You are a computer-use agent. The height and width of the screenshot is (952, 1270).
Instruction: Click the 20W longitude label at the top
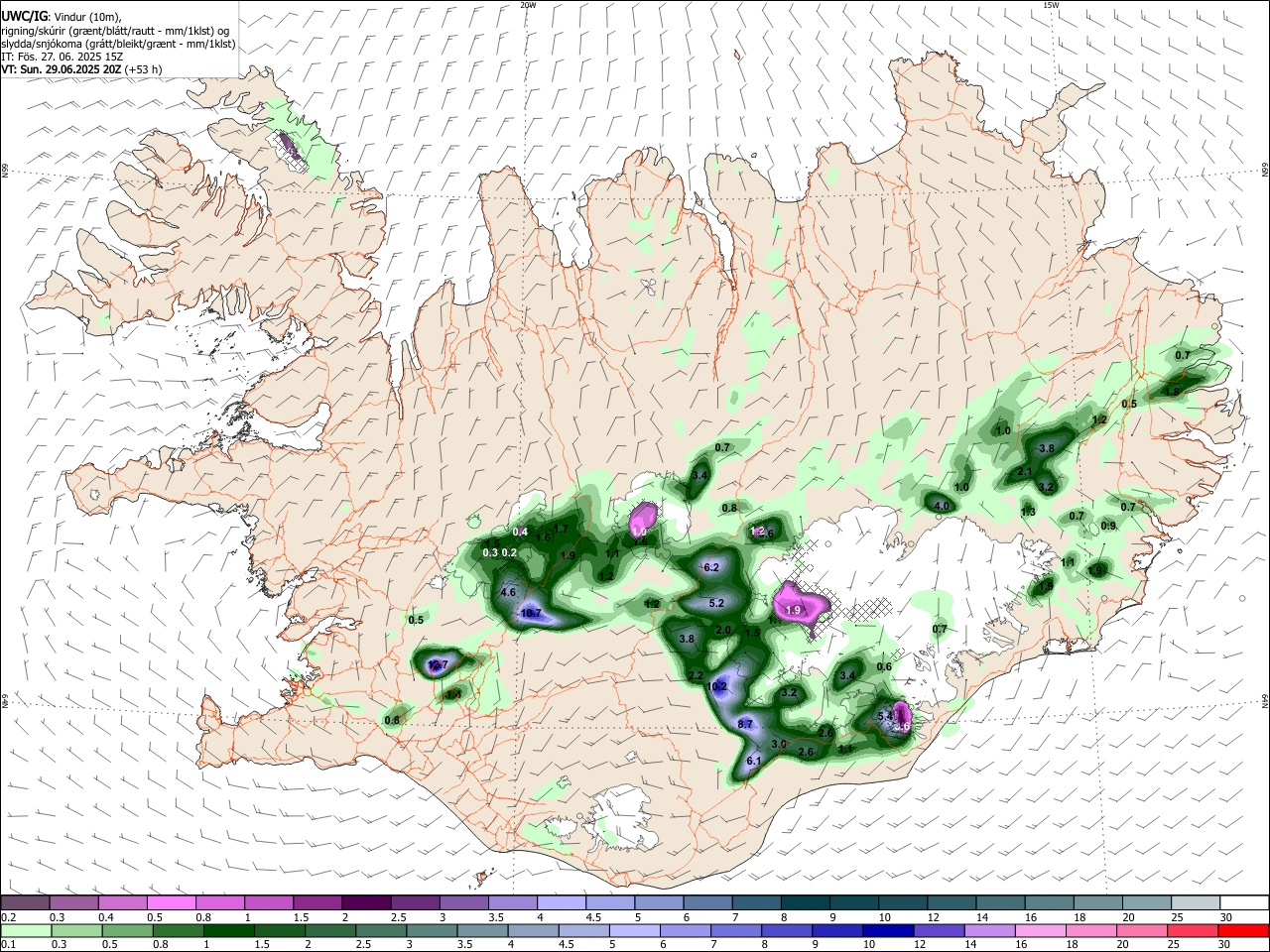529,5
